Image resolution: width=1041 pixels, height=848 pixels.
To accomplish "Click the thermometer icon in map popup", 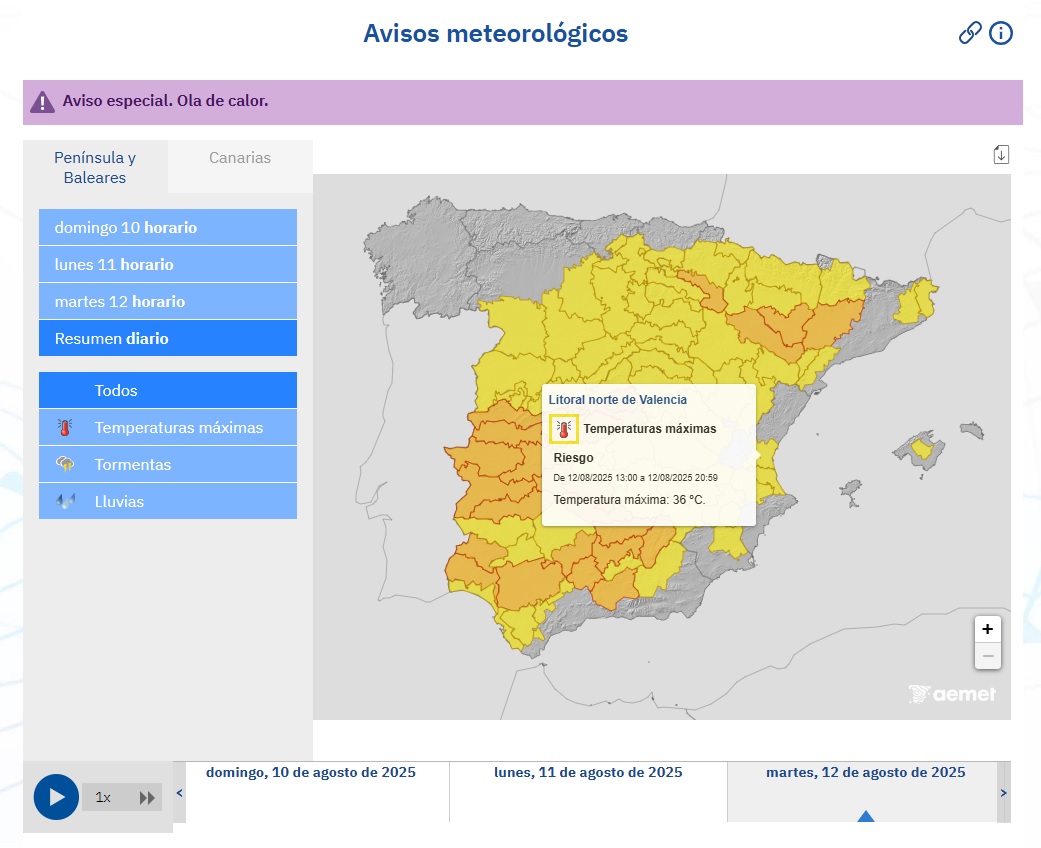I will click(564, 429).
